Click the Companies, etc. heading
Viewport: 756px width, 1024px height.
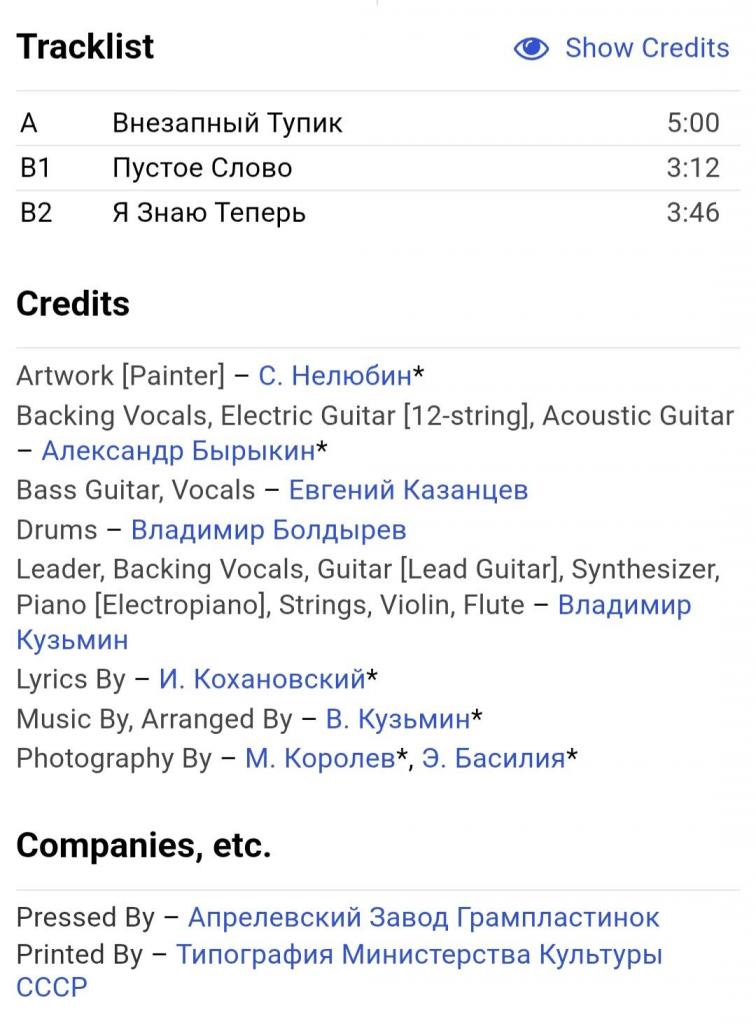pyautogui.click(x=144, y=845)
